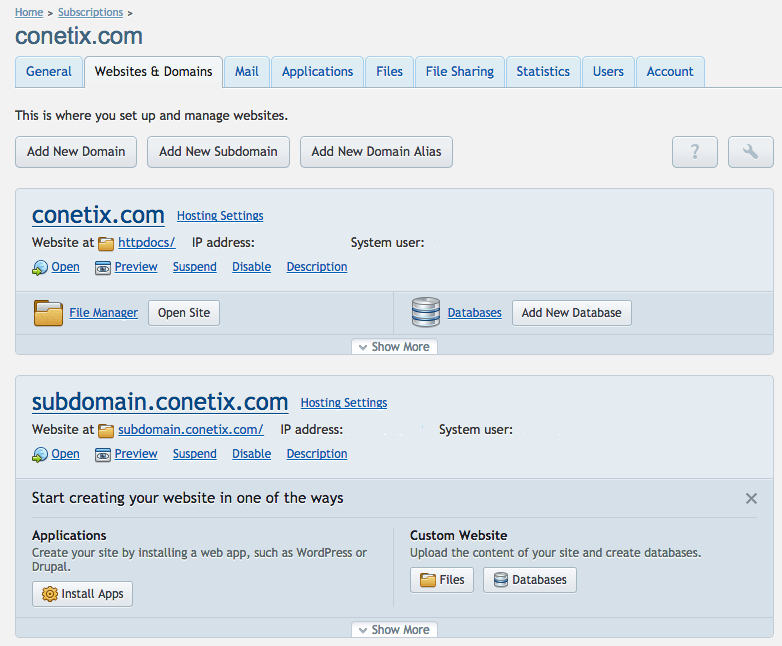Viewport: 782px width, 646px height.
Task: Close the 'Start creating your website' panel
Action: [x=751, y=498]
